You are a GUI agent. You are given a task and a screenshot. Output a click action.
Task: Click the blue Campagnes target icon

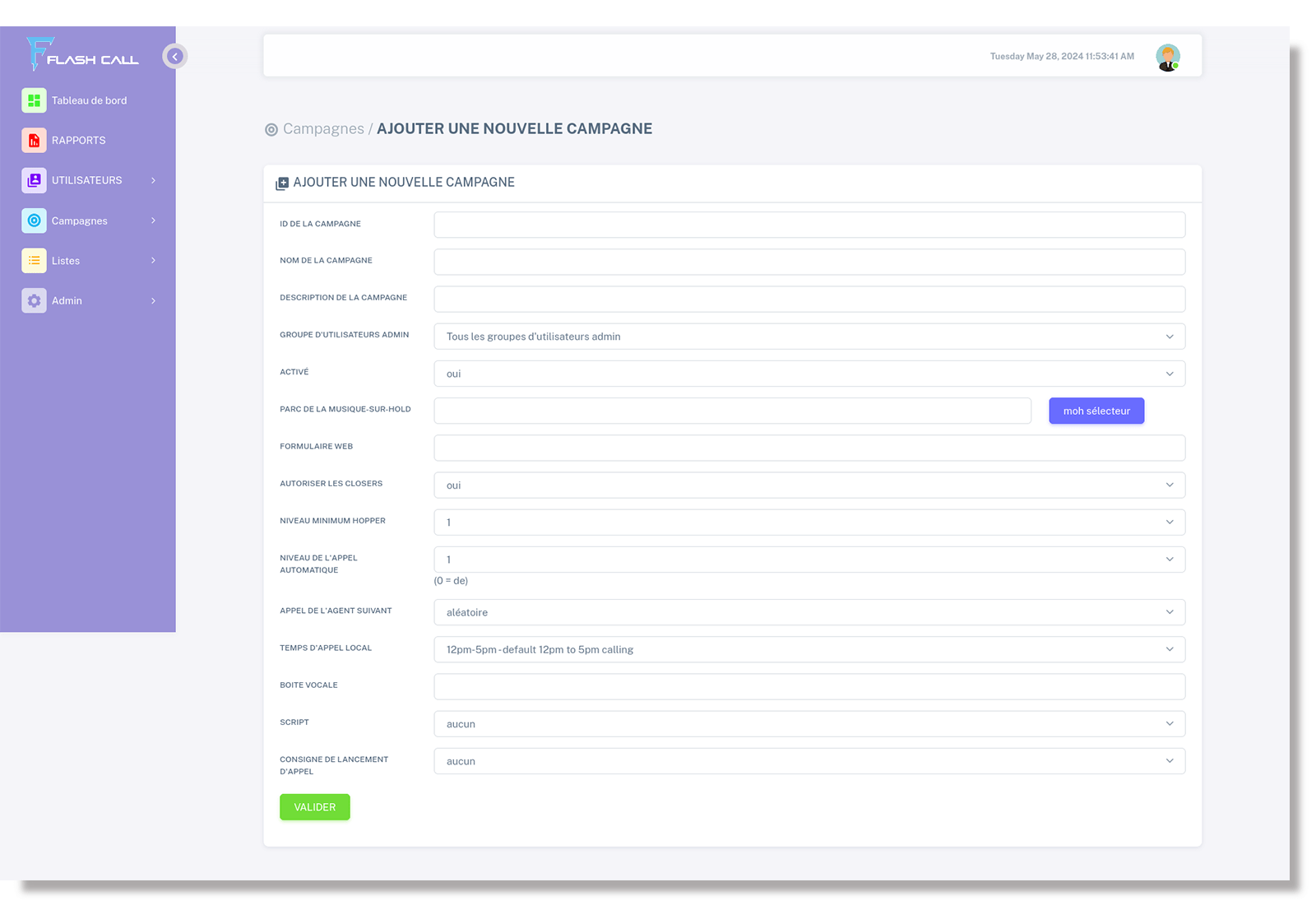pyautogui.click(x=34, y=221)
